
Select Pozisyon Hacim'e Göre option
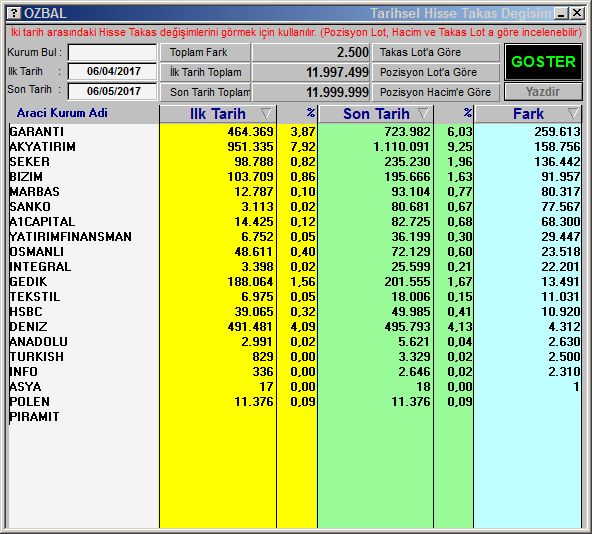pos(436,92)
